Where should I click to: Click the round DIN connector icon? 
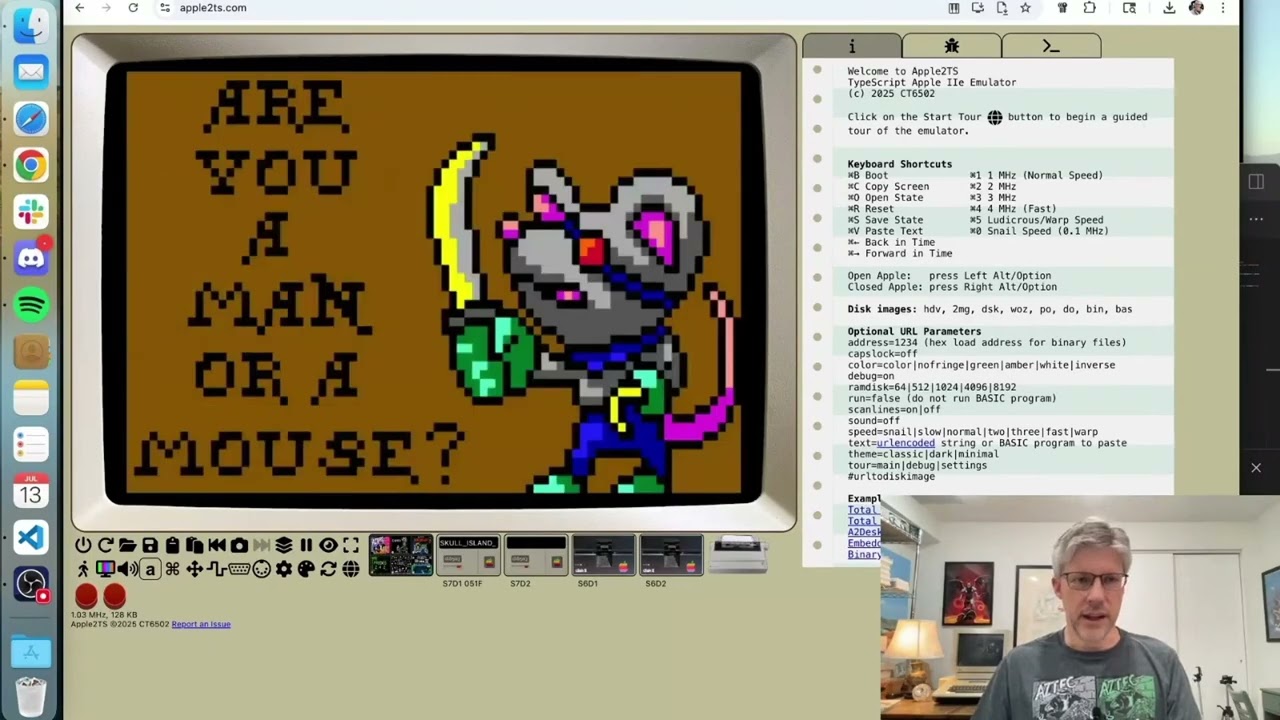click(x=262, y=569)
